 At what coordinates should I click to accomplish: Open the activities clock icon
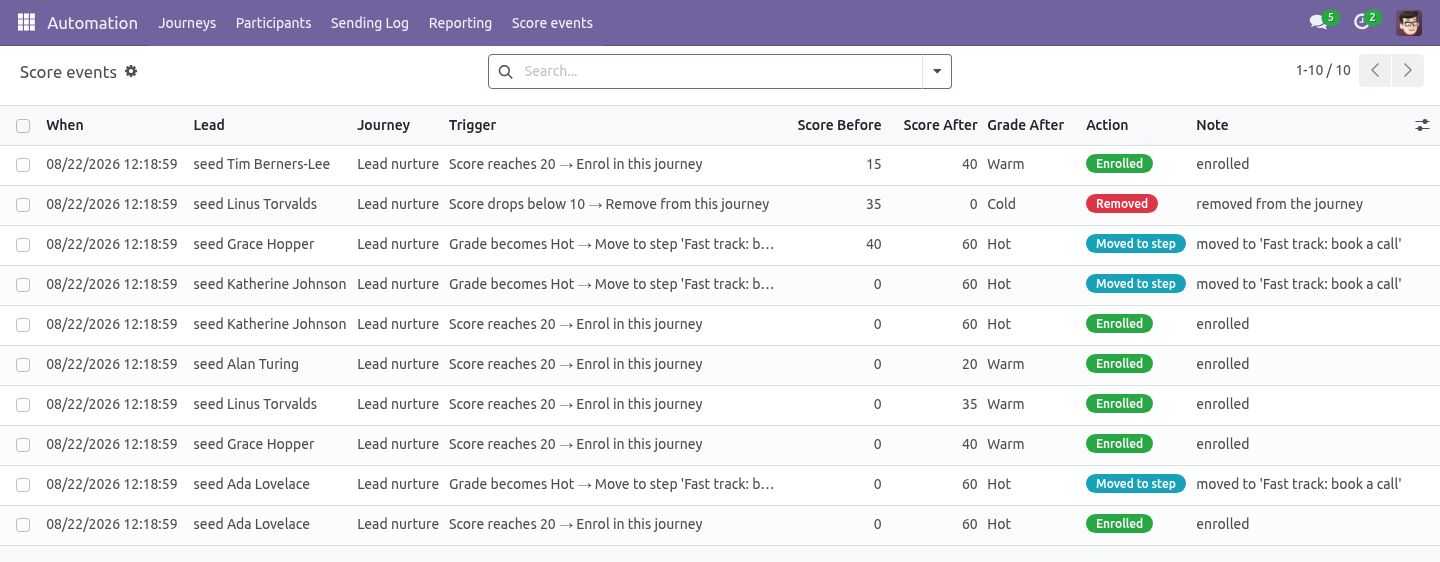1361,22
